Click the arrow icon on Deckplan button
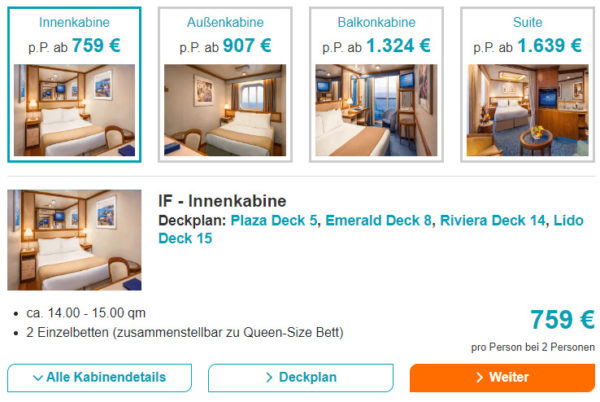This screenshot has height=402, width=600. [x=270, y=378]
